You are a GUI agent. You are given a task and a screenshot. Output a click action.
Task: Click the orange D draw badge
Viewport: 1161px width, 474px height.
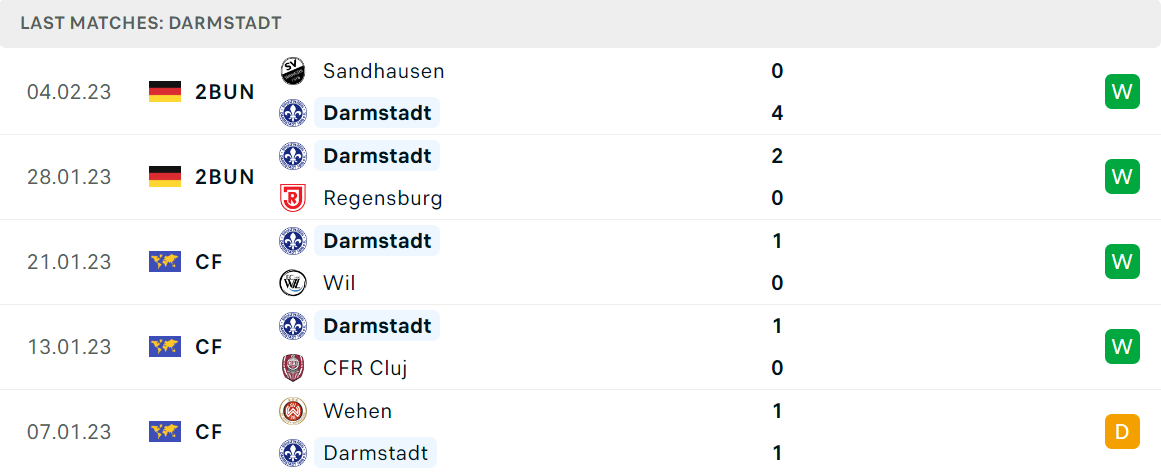tap(1122, 431)
